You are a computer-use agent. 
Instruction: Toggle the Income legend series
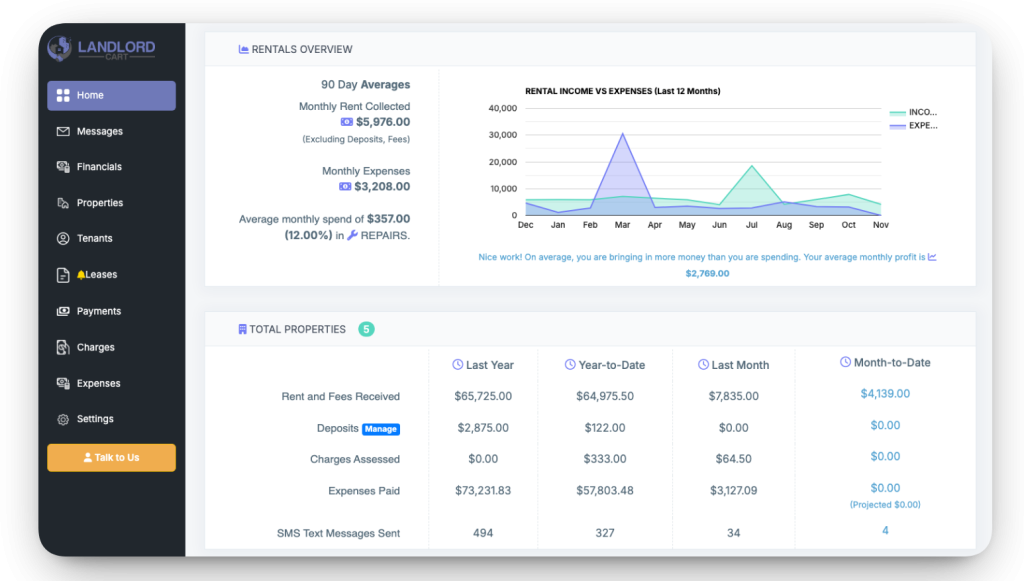pyautogui.click(x=912, y=113)
